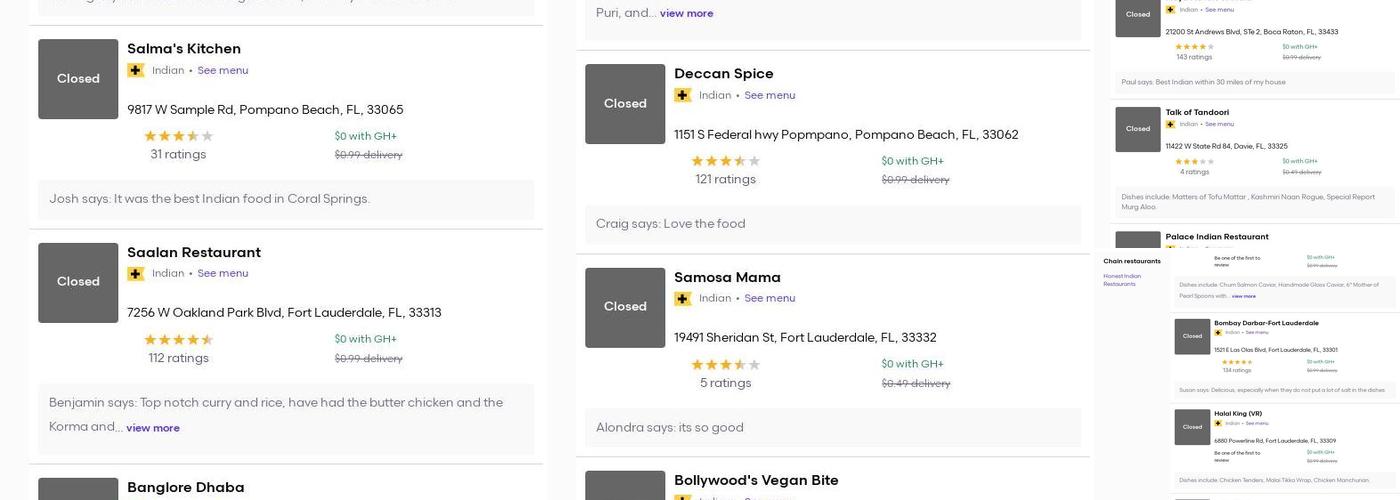Click the GH+ badge icon under Deccan Spice
This screenshot has width=1400, height=500.
pyautogui.click(x=682, y=95)
